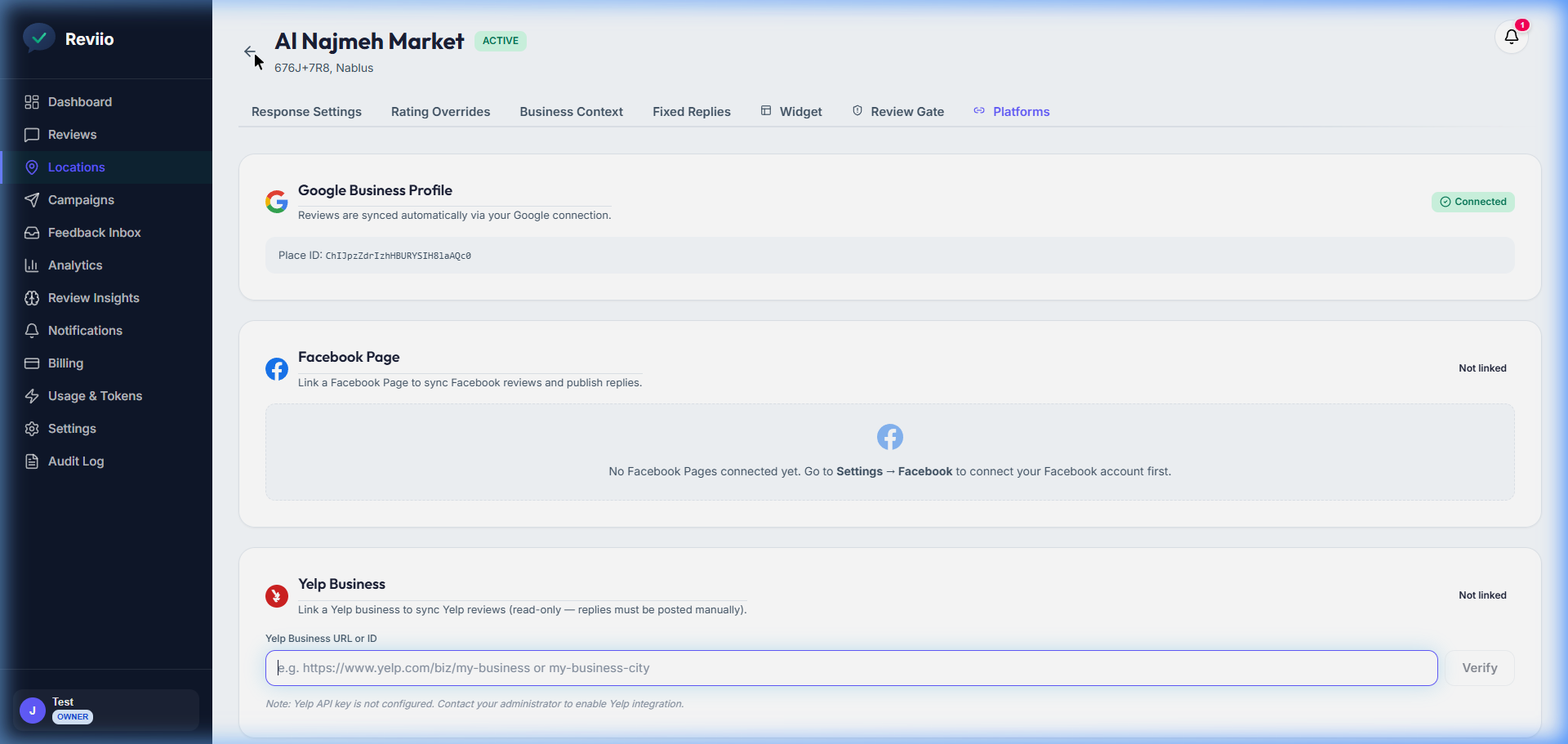Open the Review Gate tab
The image size is (1568, 744).
pos(898,112)
